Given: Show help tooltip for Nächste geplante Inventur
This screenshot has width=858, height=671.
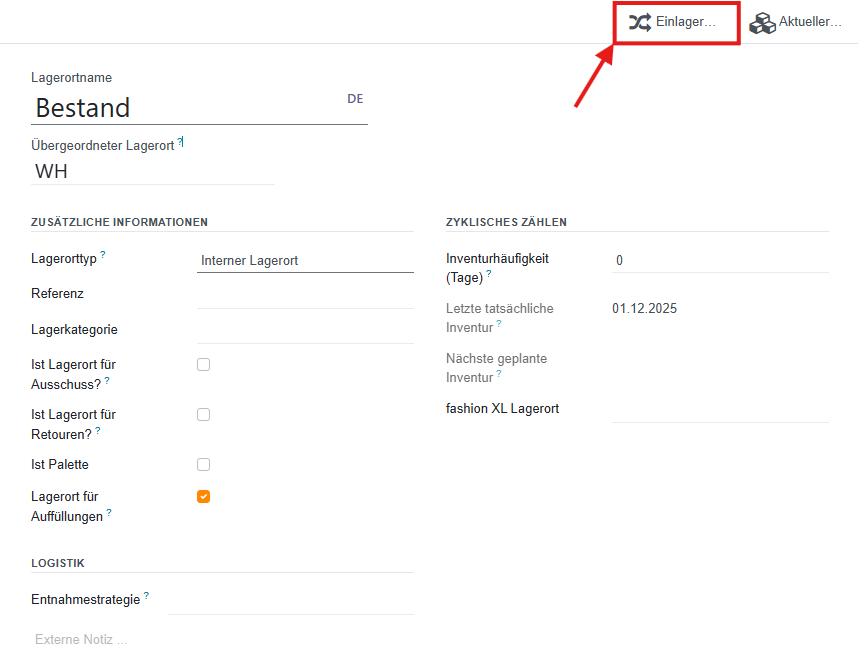Looking at the screenshot, I should click(x=499, y=374).
